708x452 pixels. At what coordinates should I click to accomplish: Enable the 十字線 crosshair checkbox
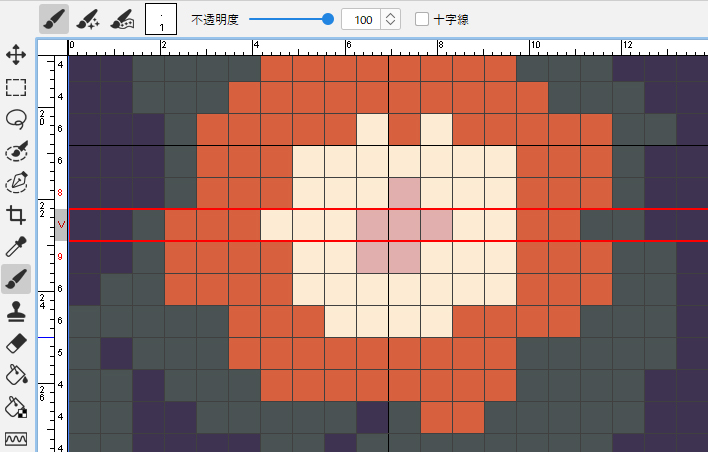422,19
